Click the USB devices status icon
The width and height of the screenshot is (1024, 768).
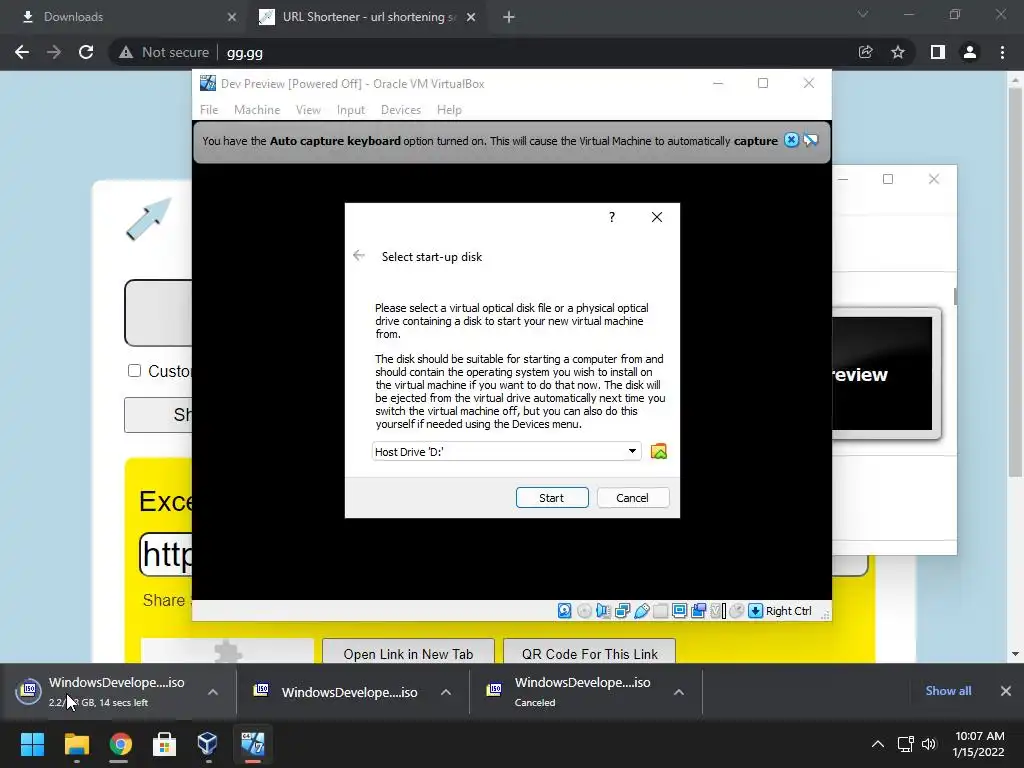point(642,611)
